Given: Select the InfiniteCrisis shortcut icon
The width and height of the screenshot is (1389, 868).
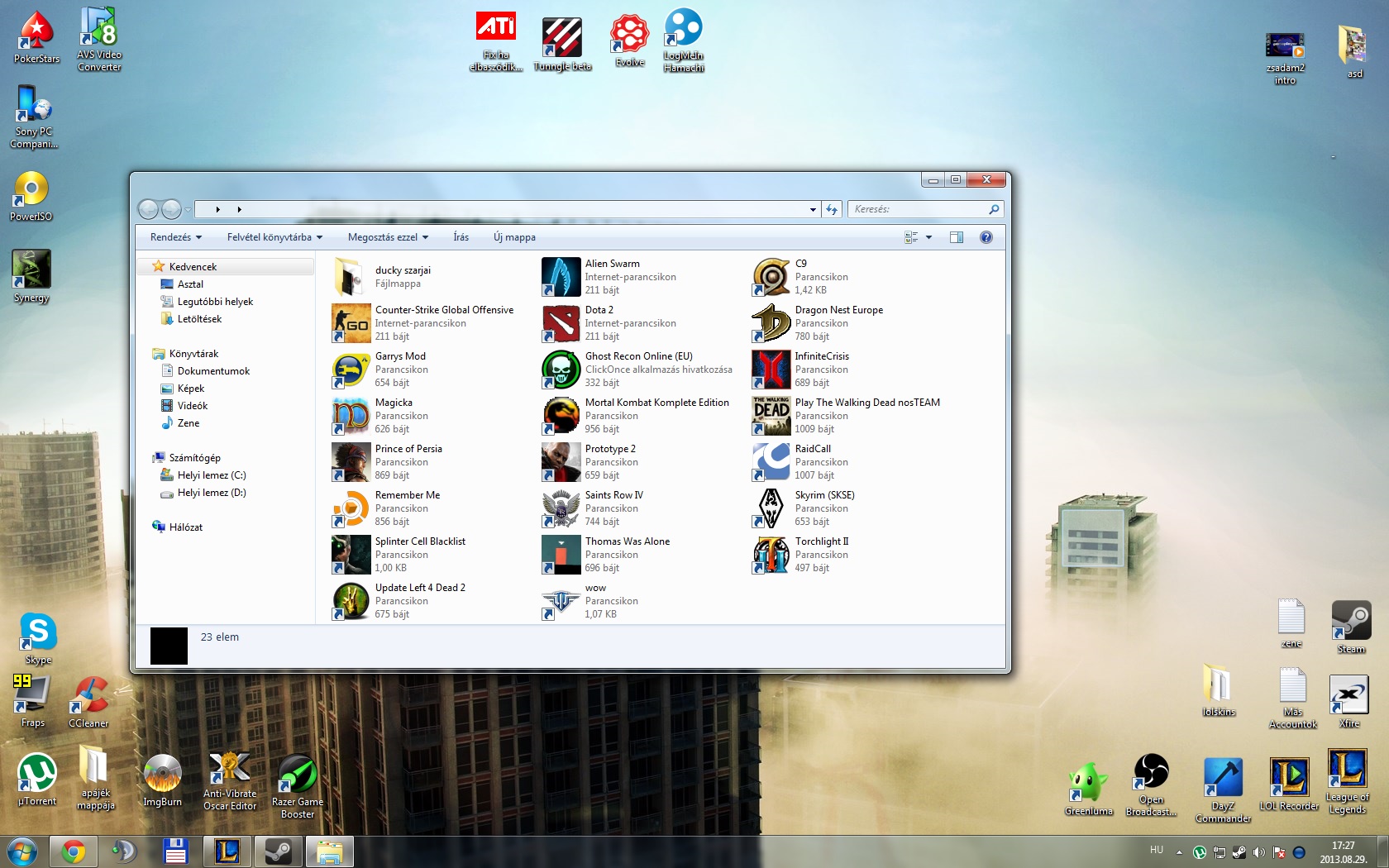Looking at the screenshot, I should tap(771, 370).
